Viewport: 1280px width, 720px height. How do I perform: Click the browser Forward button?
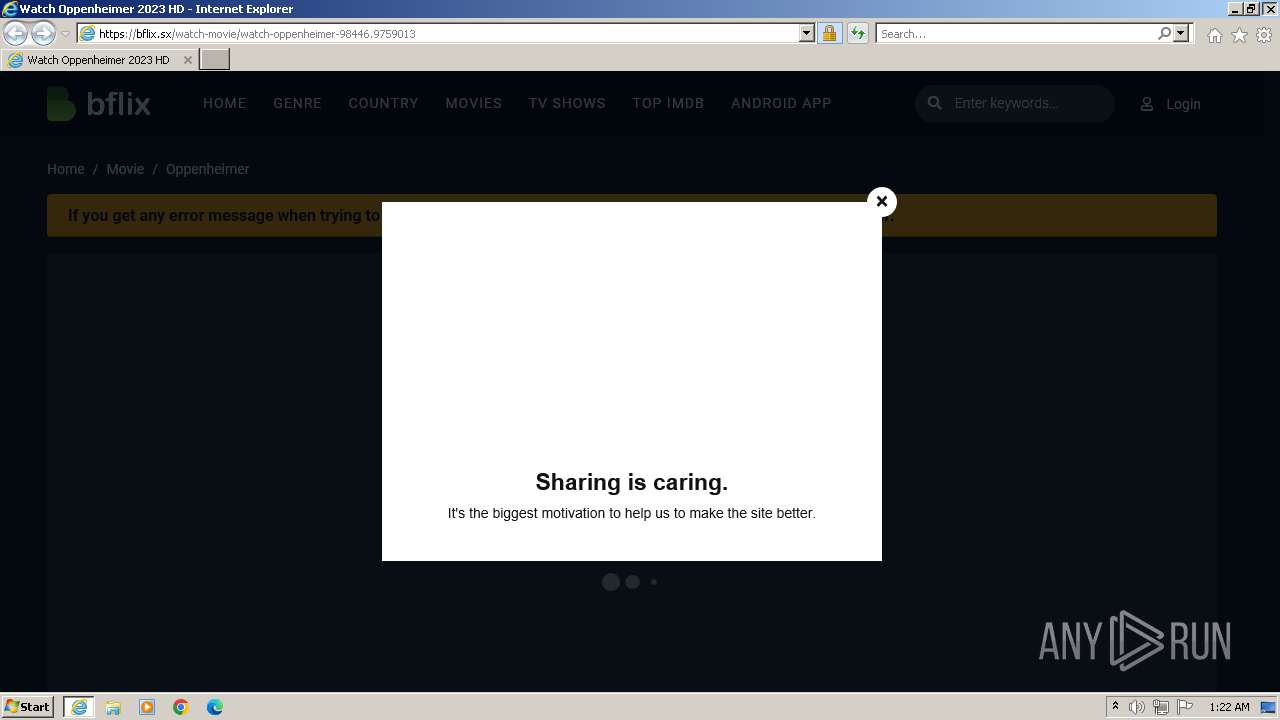pyautogui.click(x=43, y=33)
